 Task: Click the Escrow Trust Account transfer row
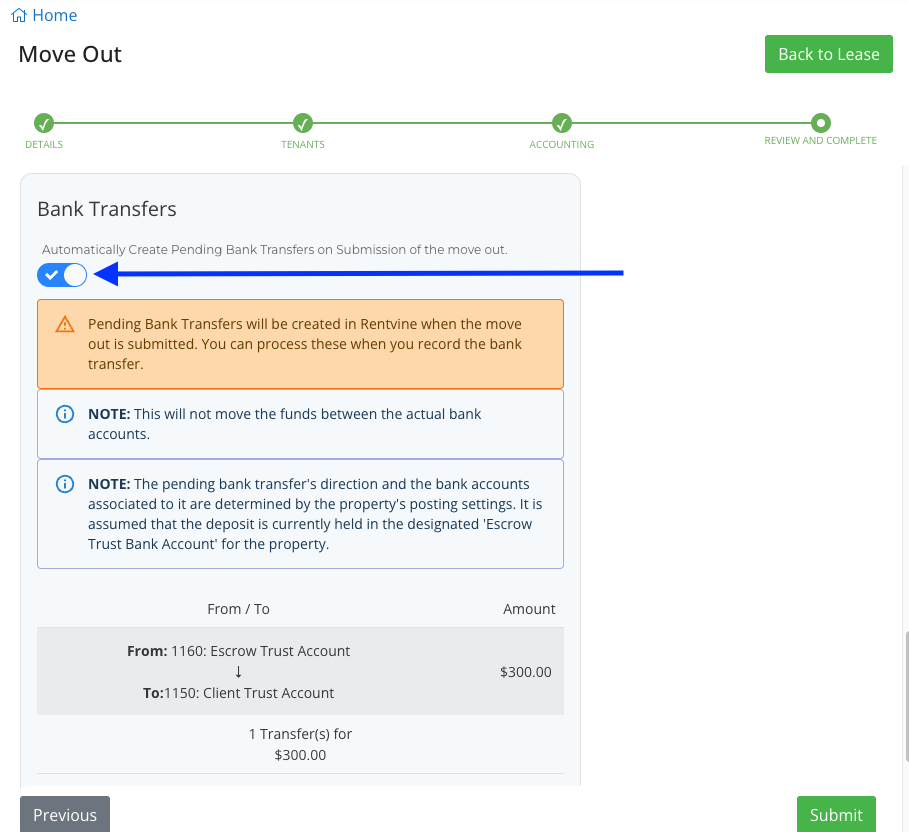pyautogui.click(x=300, y=671)
